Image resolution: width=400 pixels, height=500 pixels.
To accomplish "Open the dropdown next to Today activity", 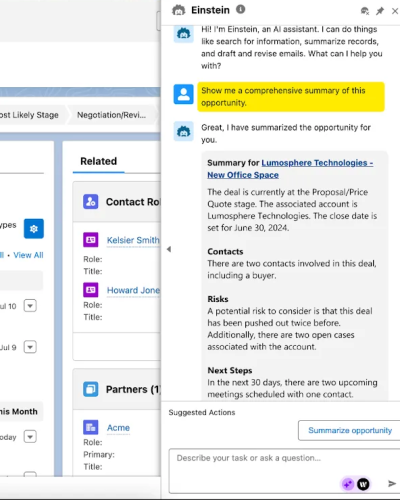I will pos(30,436).
